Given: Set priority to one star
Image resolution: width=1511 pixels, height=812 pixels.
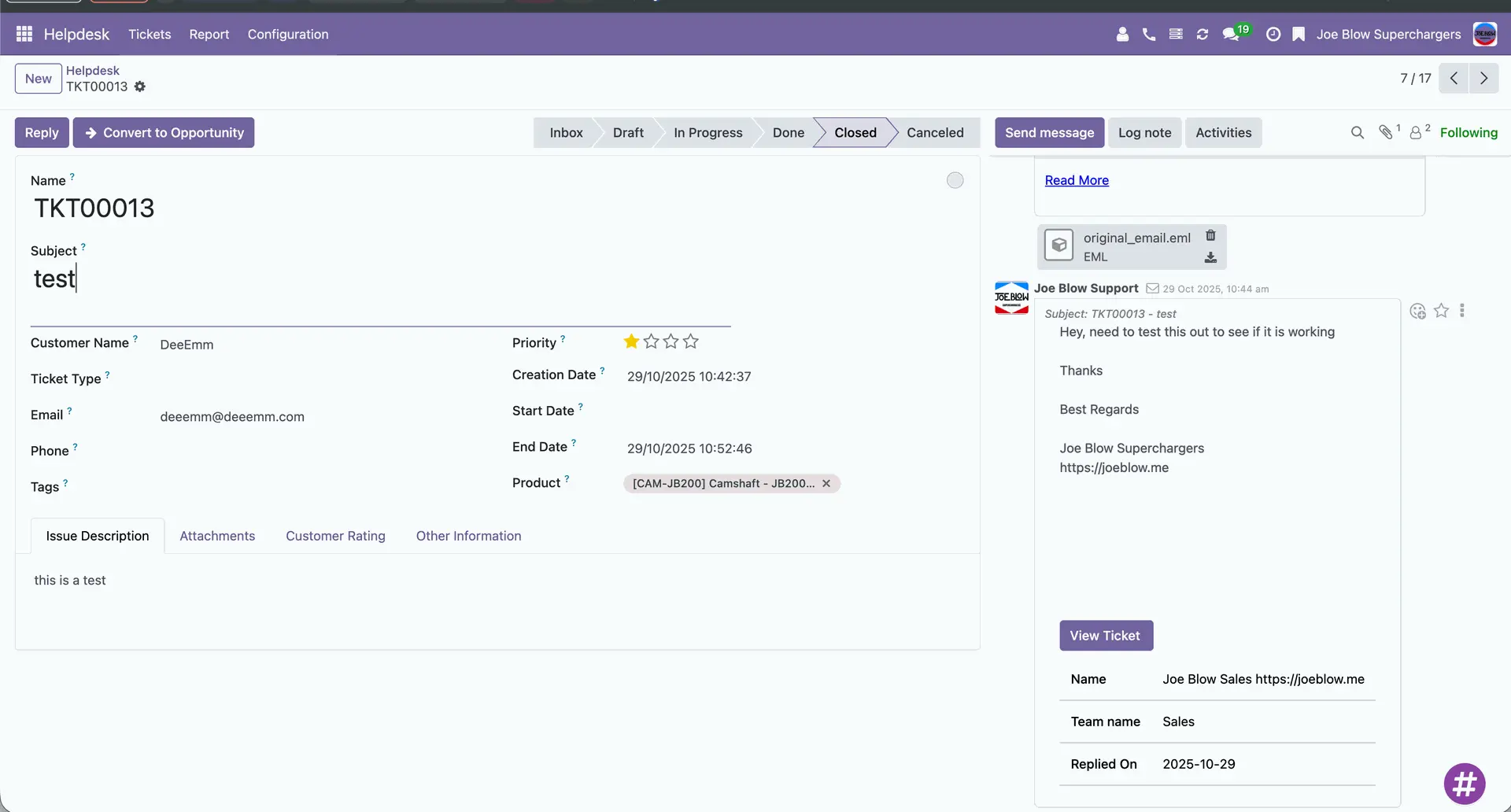Looking at the screenshot, I should click(x=631, y=341).
